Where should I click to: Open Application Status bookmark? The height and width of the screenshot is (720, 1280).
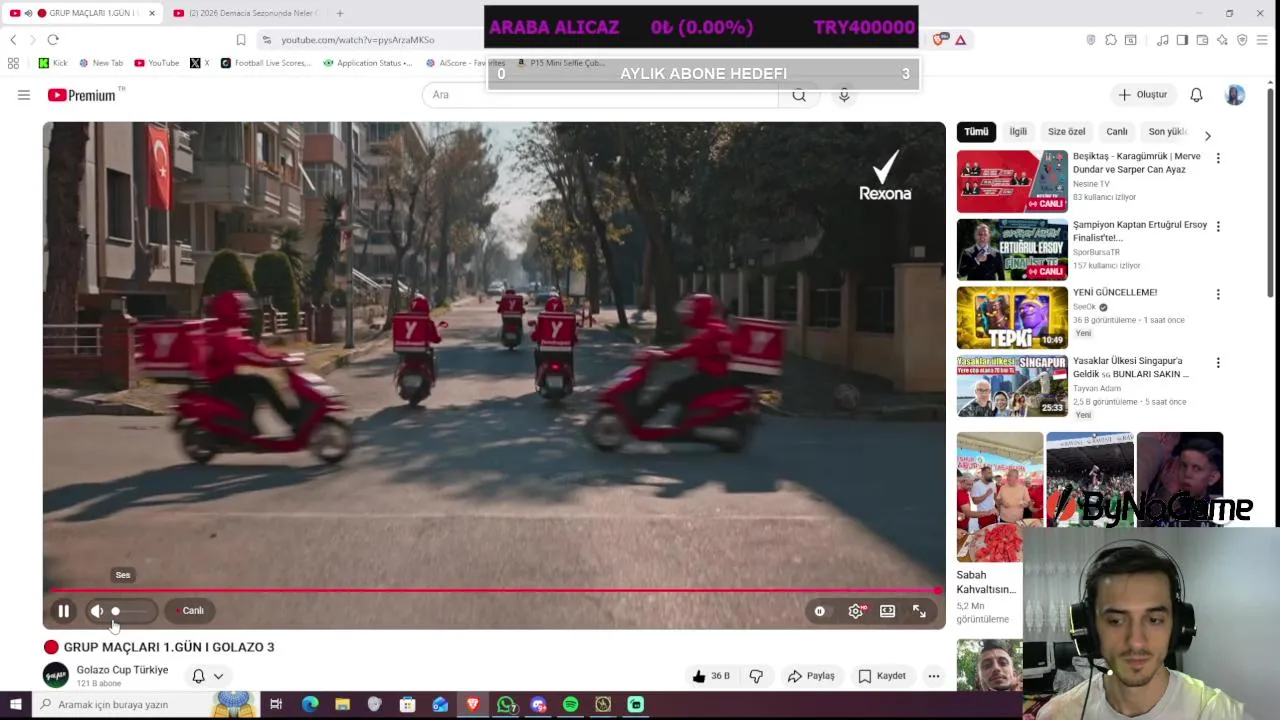(367, 63)
